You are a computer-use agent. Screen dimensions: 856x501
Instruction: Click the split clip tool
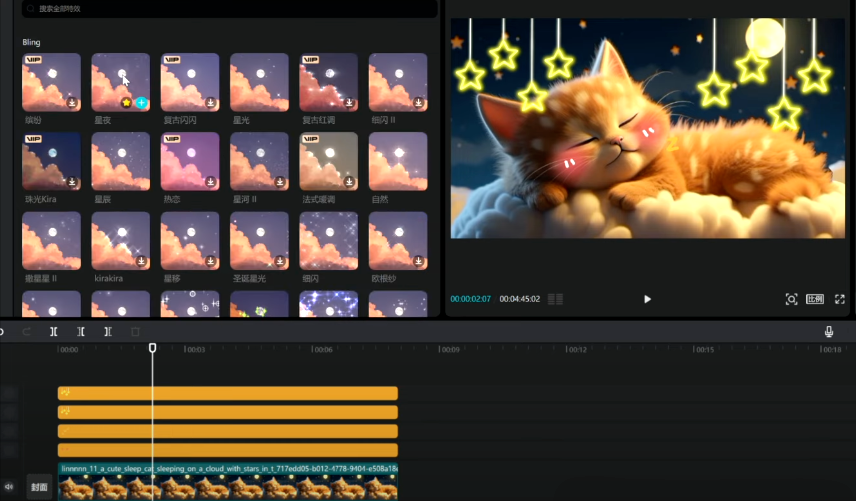tap(54, 331)
